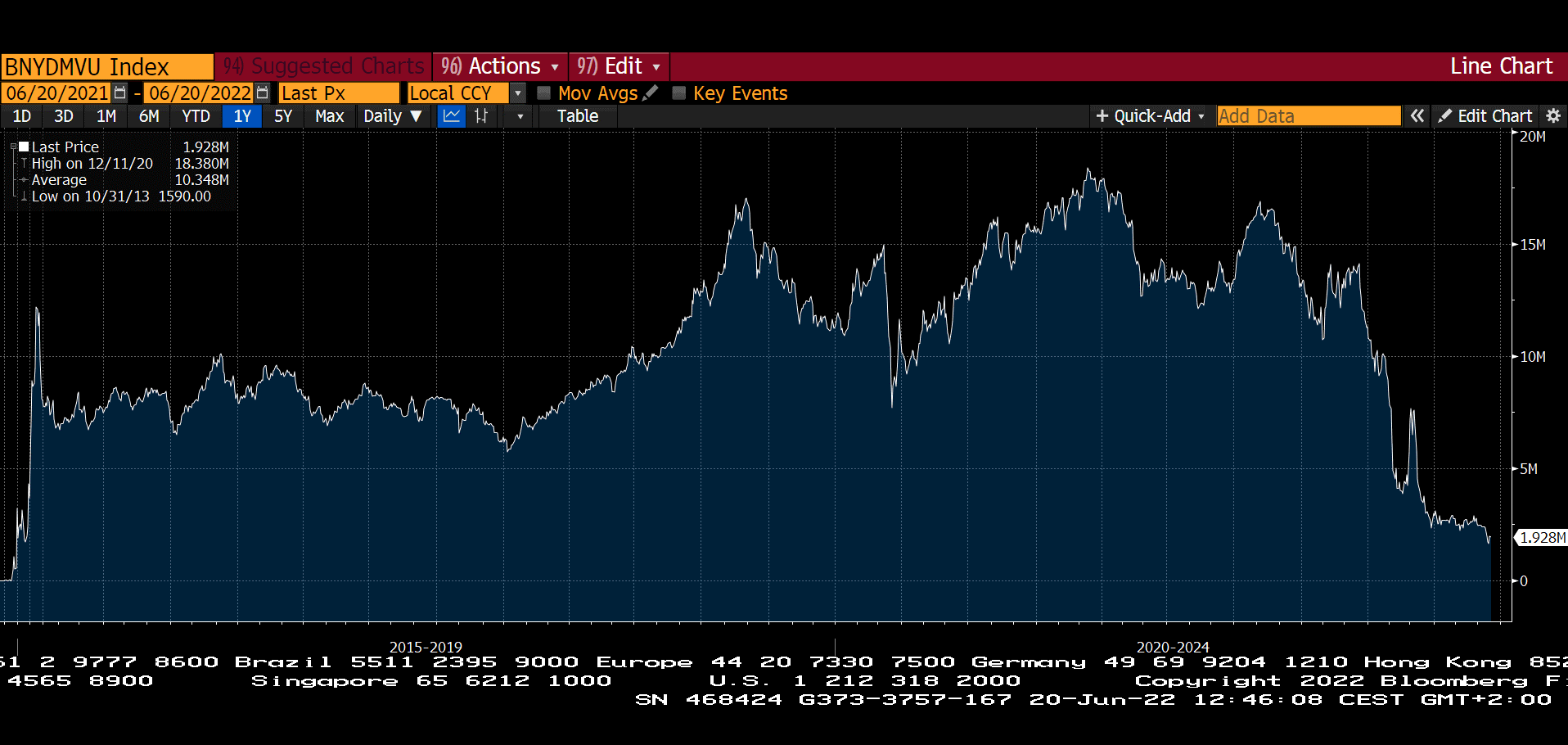Click the Last Price legend series marker

coord(25,147)
